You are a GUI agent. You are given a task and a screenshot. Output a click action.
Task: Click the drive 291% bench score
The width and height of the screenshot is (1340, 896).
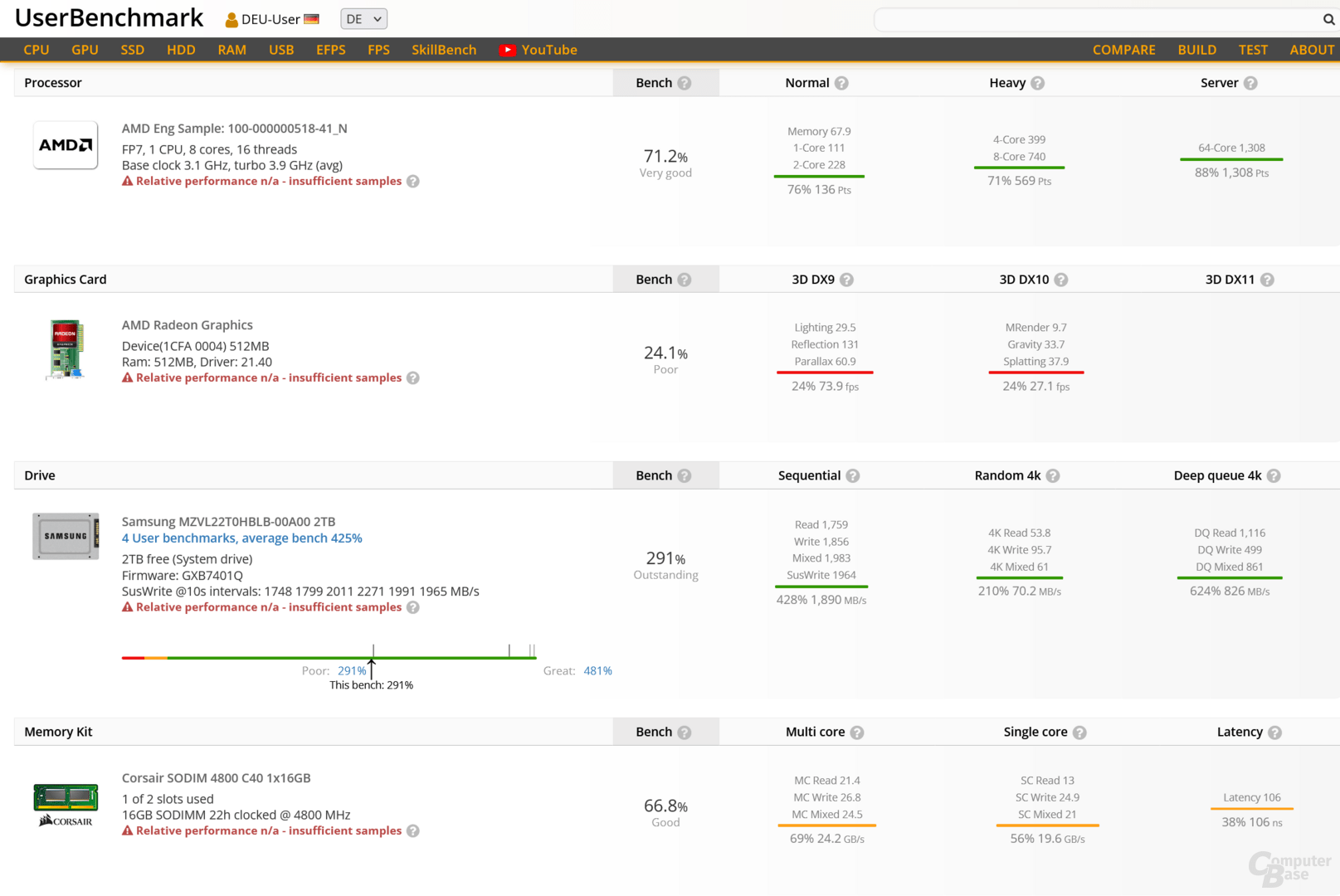point(665,558)
